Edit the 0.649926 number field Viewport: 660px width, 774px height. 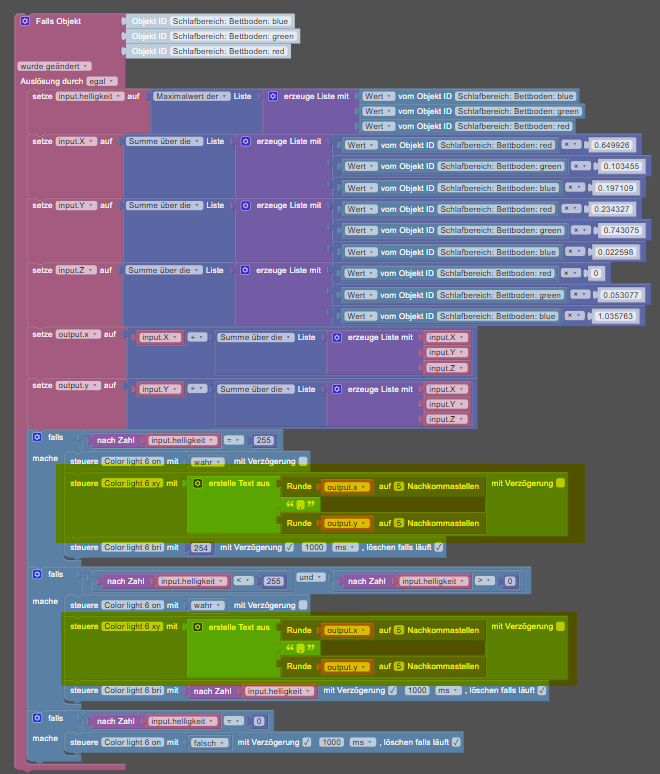612,145
